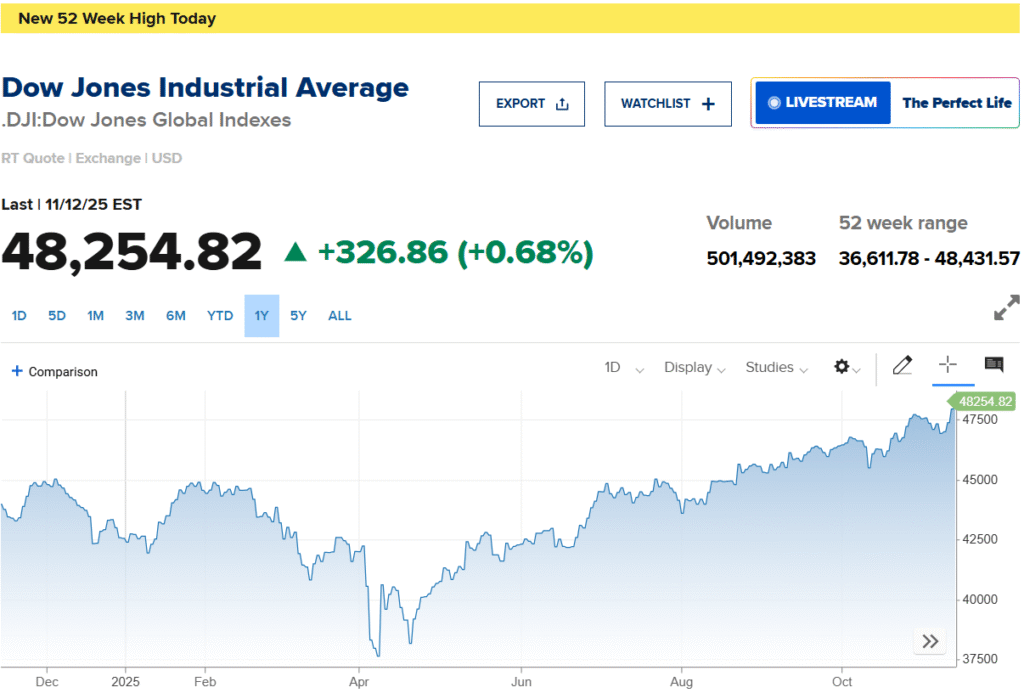Image resolution: width=1024 pixels, height=693 pixels.
Task: Click the double-arrow scroll-to-latest button
Action: coord(930,642)
